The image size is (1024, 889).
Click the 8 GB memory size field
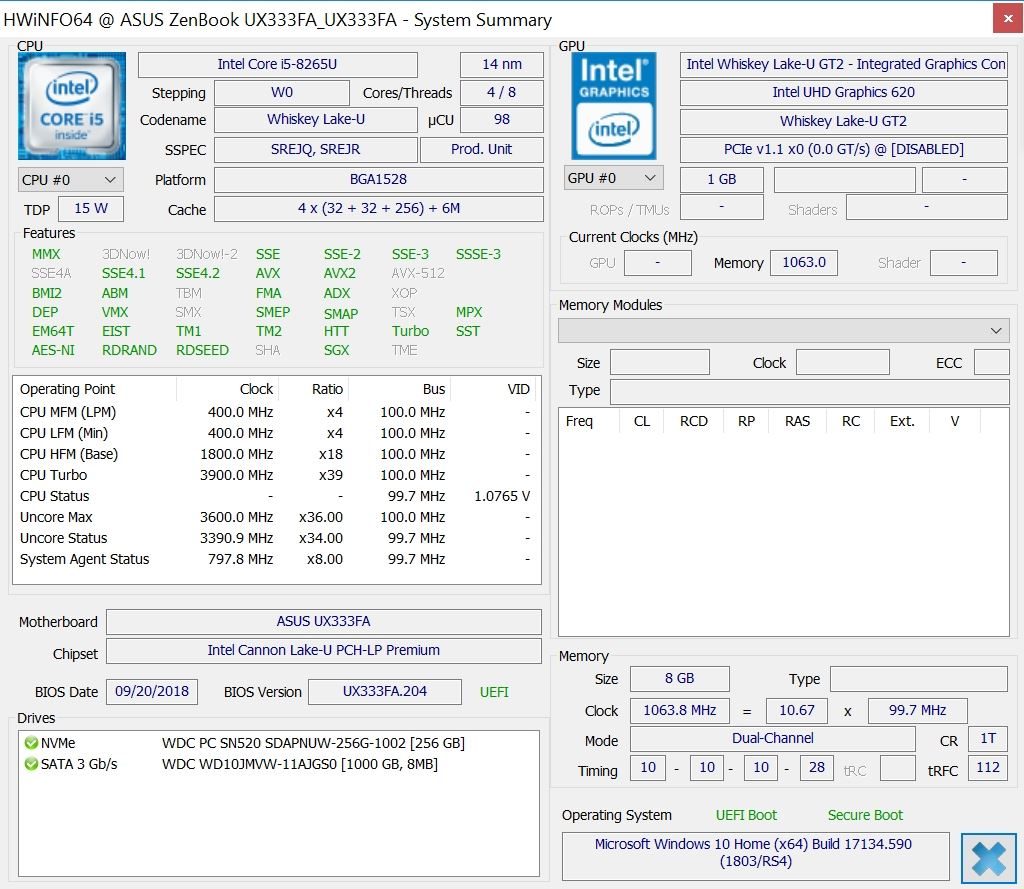(x=680, y=679)
